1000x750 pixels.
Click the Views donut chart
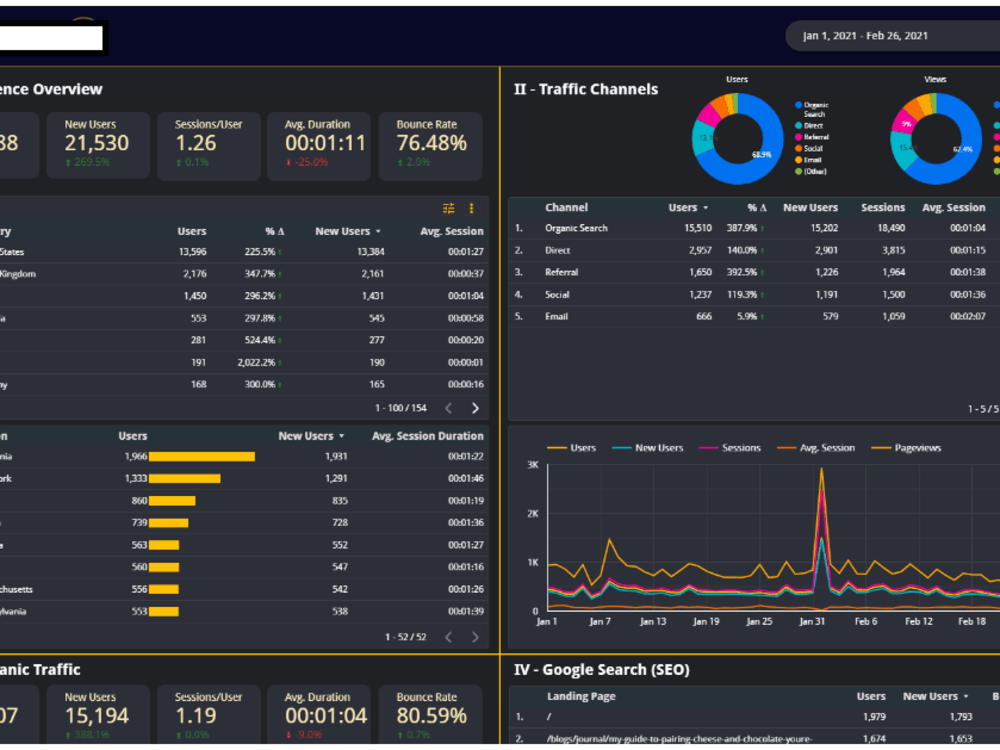pos(936,138)
